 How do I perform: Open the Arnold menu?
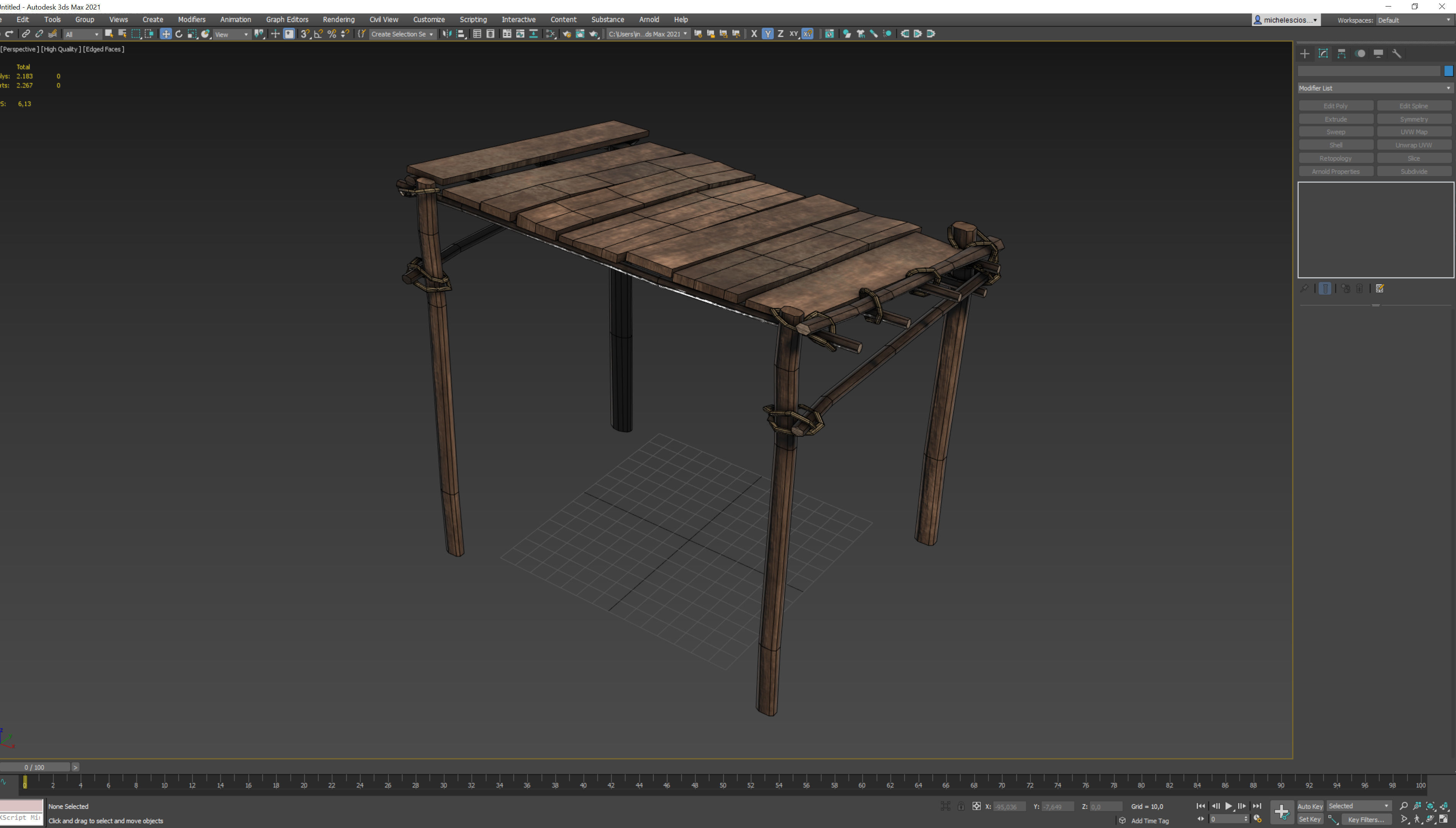(649, 20)
